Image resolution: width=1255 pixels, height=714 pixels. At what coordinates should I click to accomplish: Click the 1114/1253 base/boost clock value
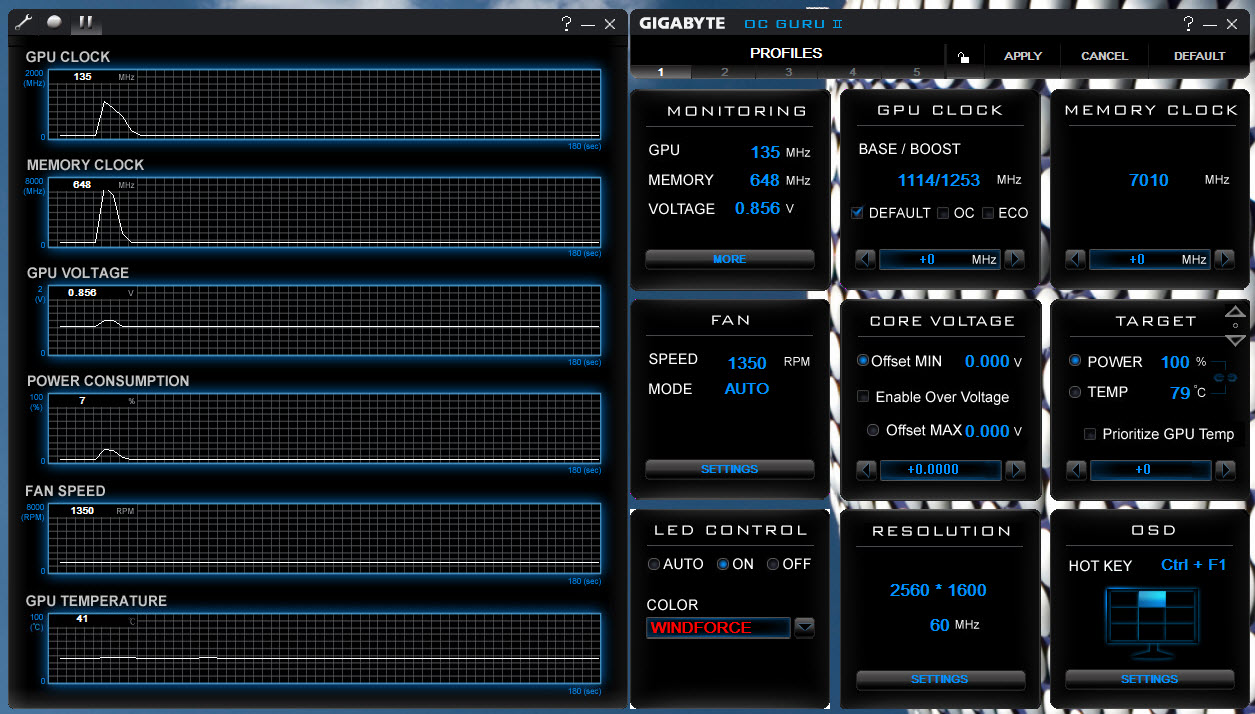[x=939, y=181]
